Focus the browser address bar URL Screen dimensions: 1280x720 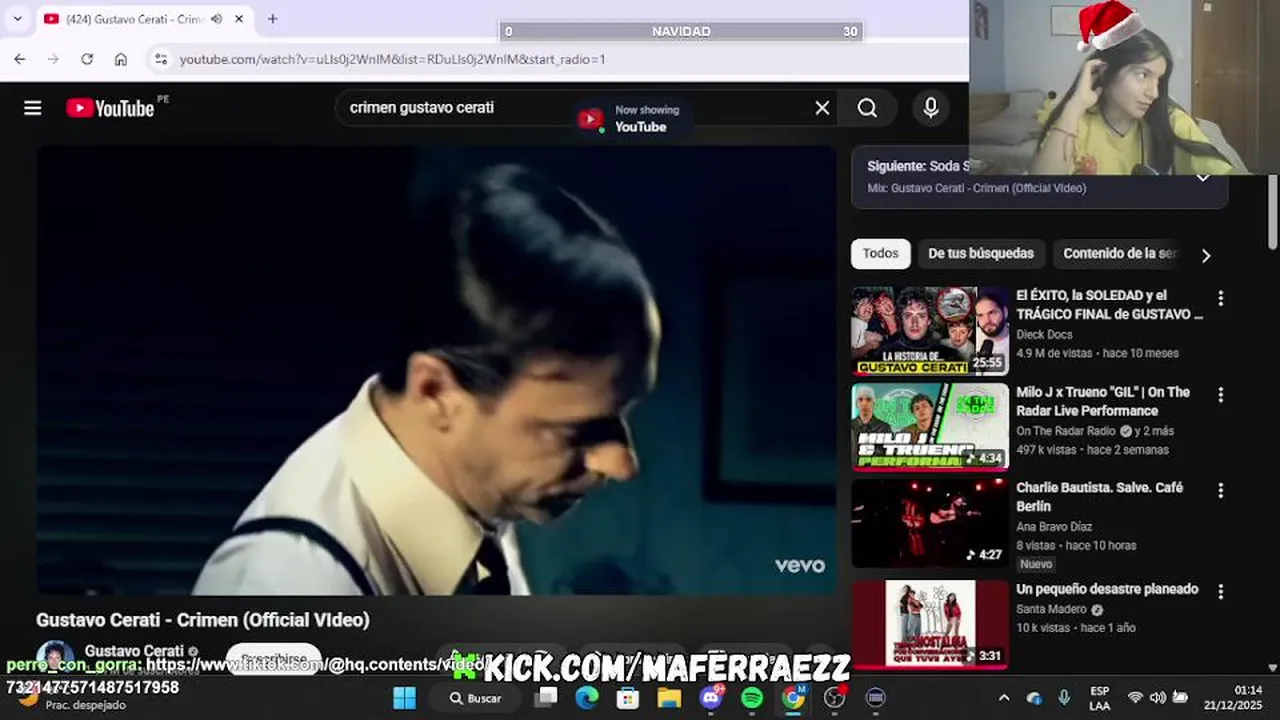(x=392, y=59)
